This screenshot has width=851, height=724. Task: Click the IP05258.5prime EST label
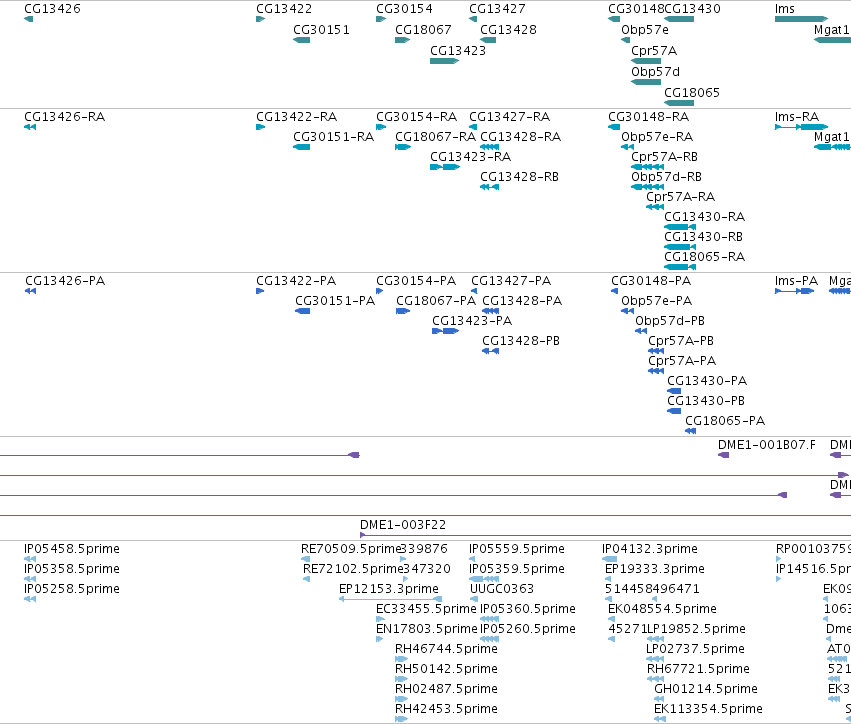[x=72, y=589]
